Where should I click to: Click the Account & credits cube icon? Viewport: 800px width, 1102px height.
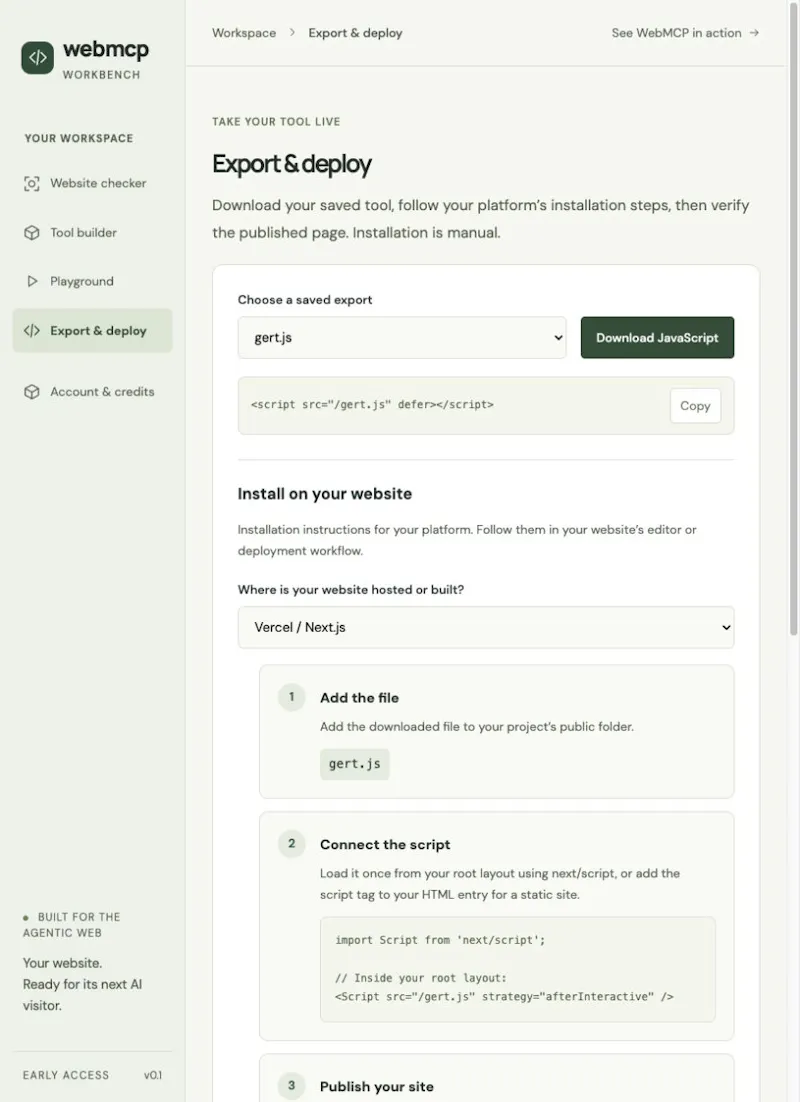pyautogui.click(x=32, y=391)
